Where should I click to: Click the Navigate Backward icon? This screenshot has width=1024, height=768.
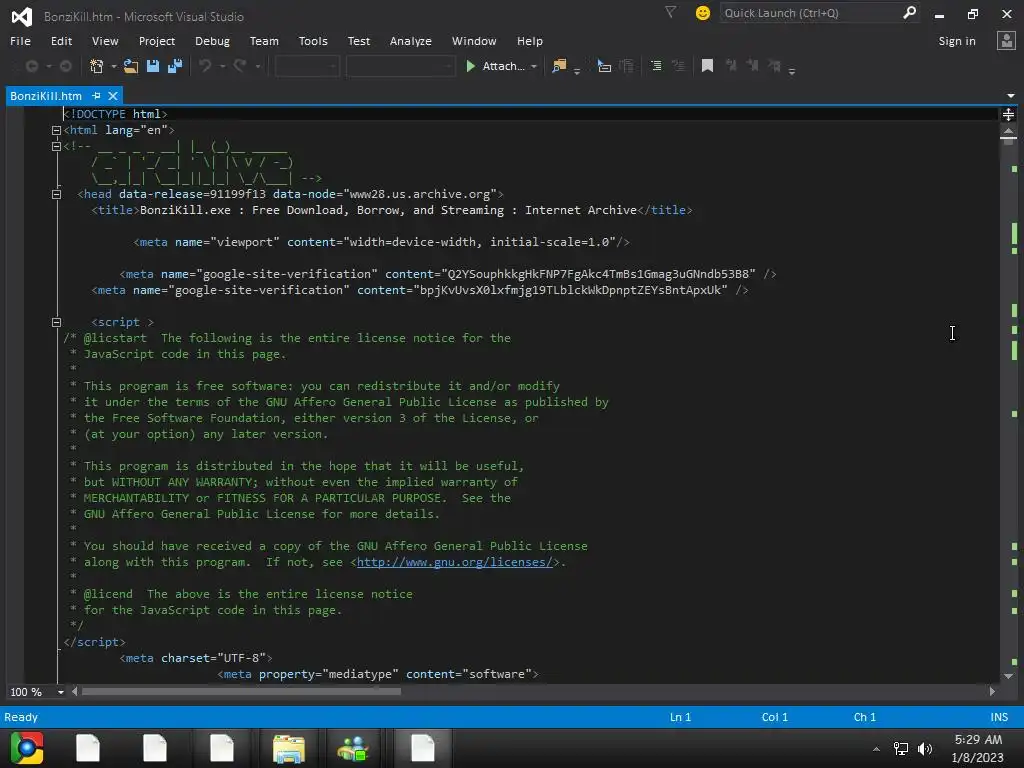coord(31,66)
